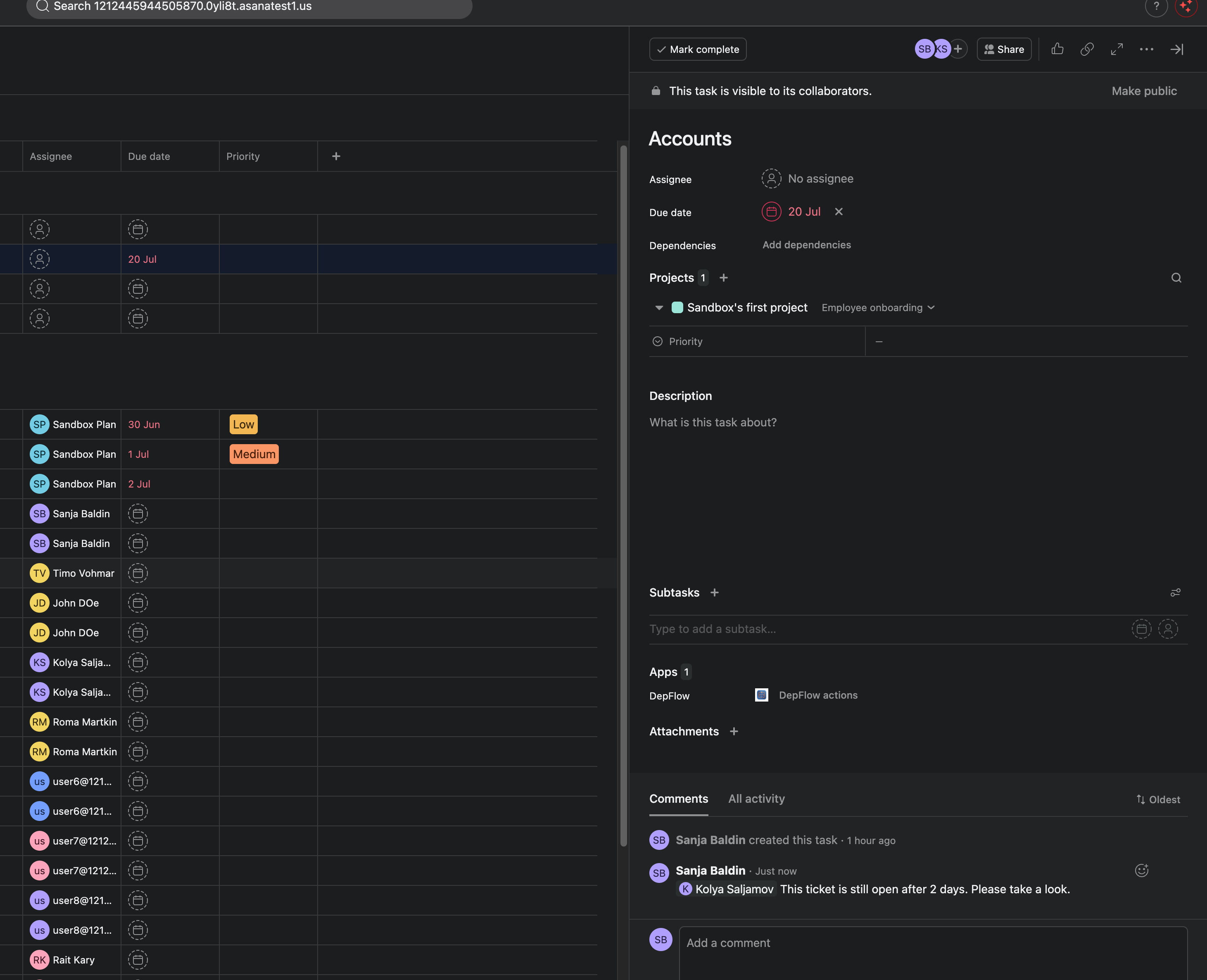Switch to the All activity tab
This screenshot has height=980, width=1207.
(756, 799)
